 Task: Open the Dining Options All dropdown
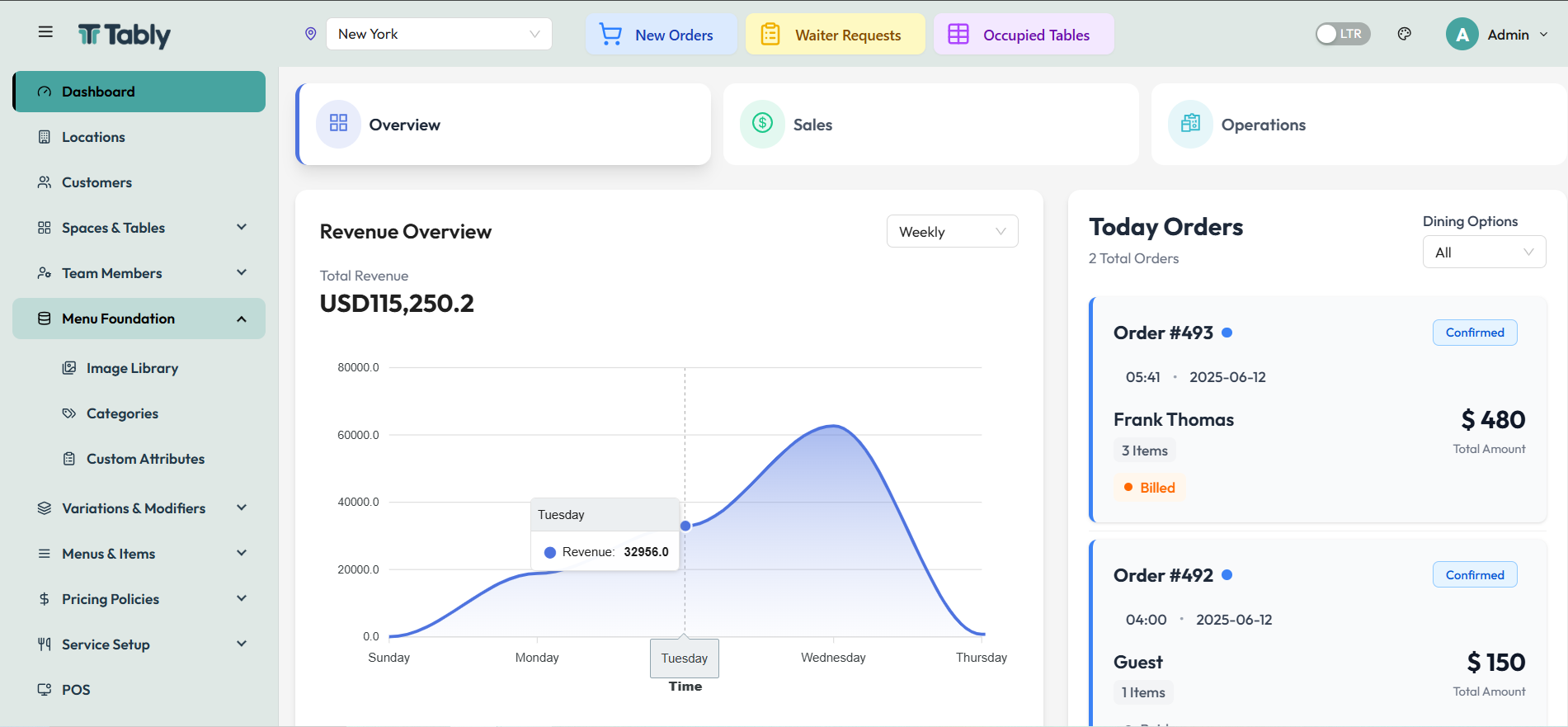coord(1485,253)
